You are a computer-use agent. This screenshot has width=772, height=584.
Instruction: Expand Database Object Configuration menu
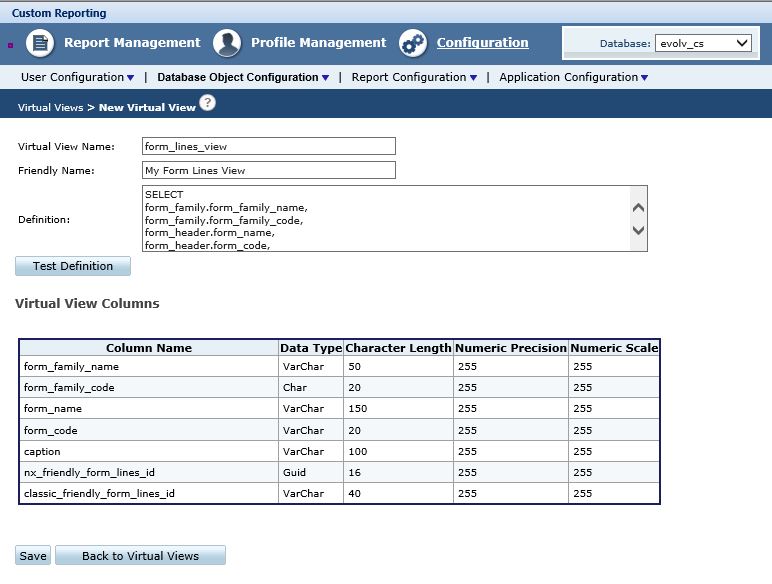point(243,77)
